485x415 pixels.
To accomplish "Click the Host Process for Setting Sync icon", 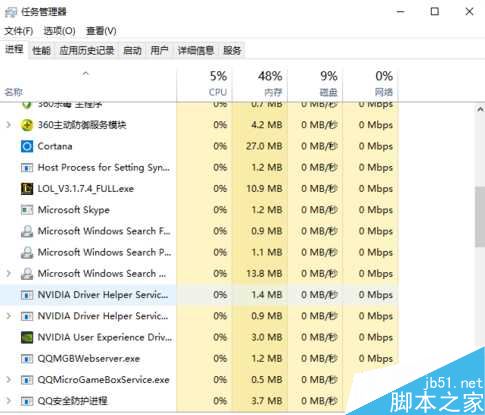I will click(x=27, y=168).
